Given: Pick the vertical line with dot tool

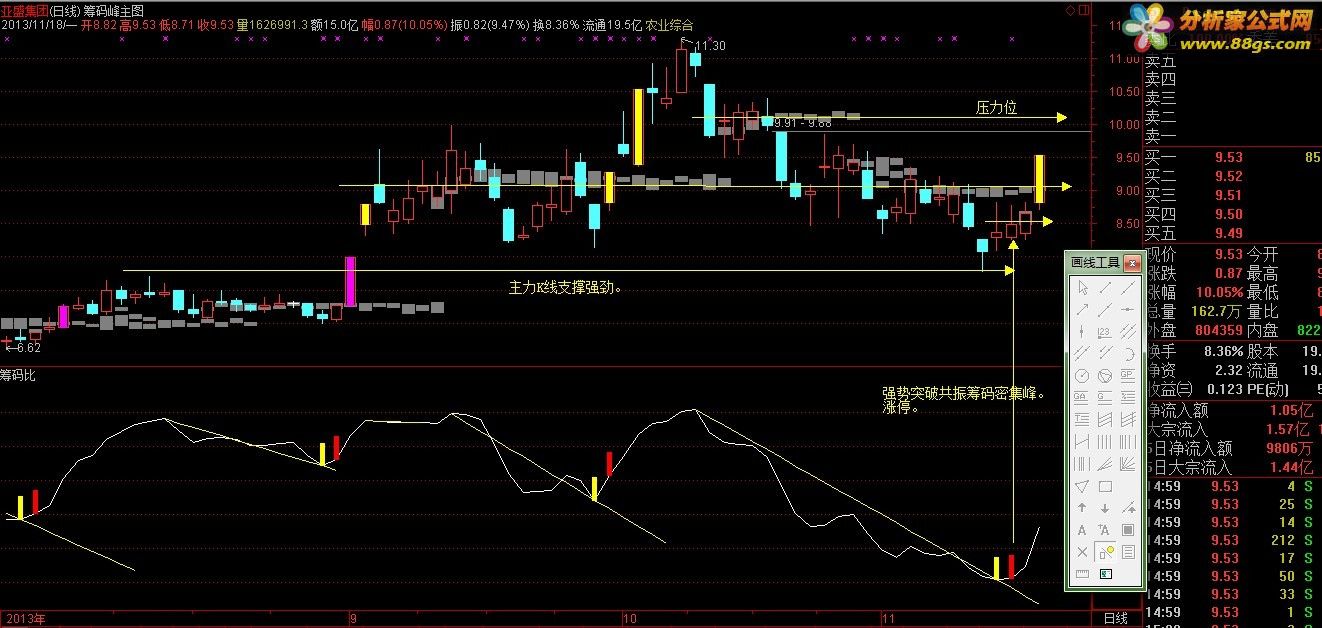Looking at the screenshot, I should point(1082,331).
